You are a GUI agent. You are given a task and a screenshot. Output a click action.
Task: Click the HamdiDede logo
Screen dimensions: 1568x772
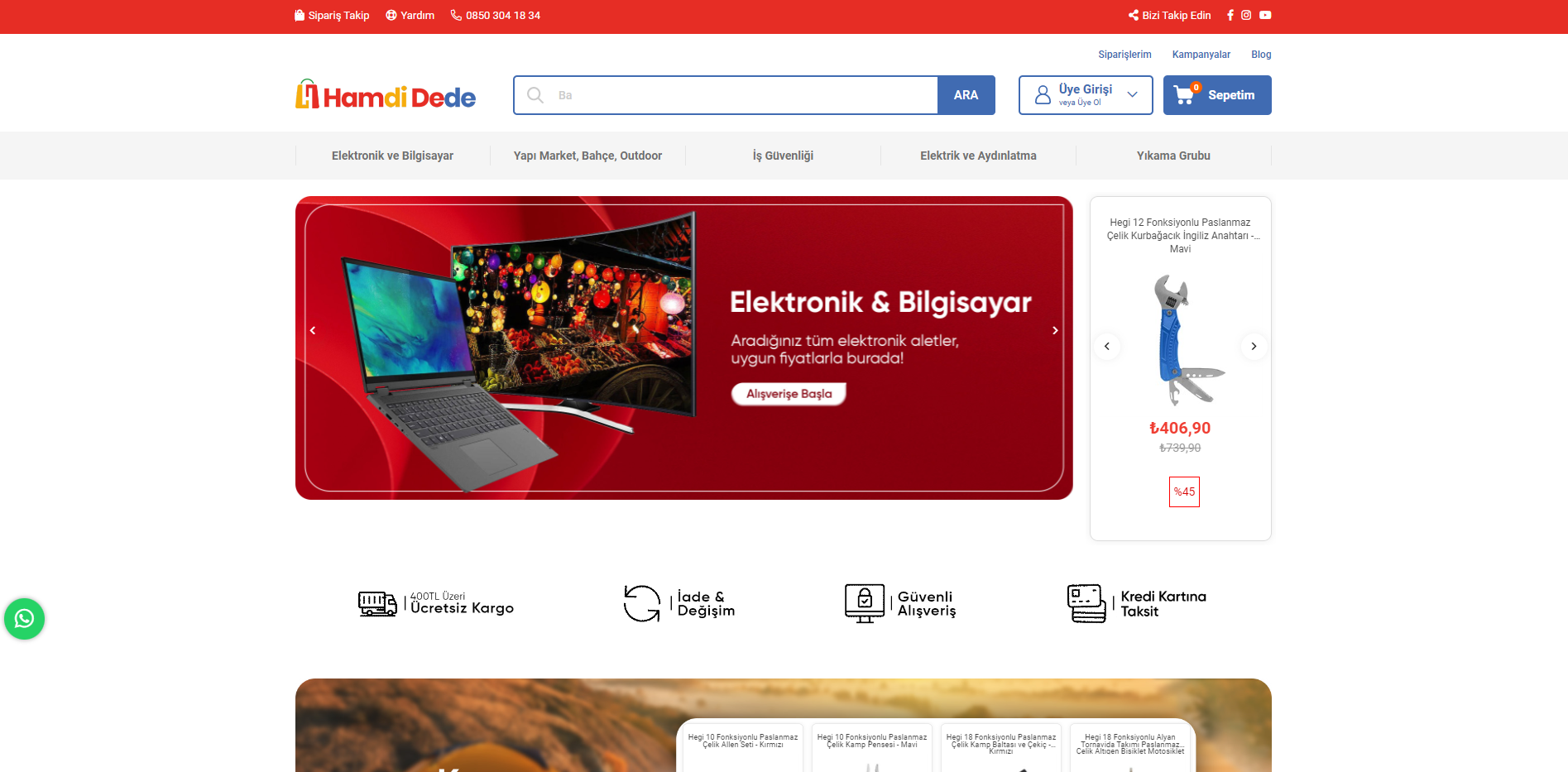tap(386, 94)
